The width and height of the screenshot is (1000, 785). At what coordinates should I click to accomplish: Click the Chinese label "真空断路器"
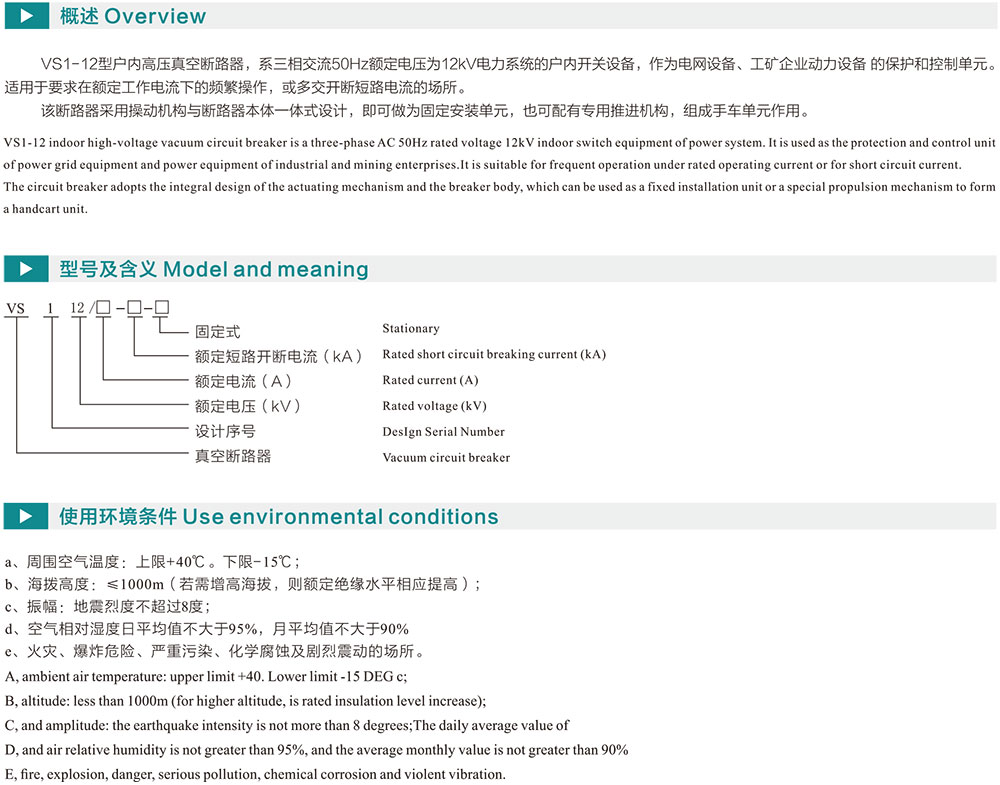click(232, 457)
